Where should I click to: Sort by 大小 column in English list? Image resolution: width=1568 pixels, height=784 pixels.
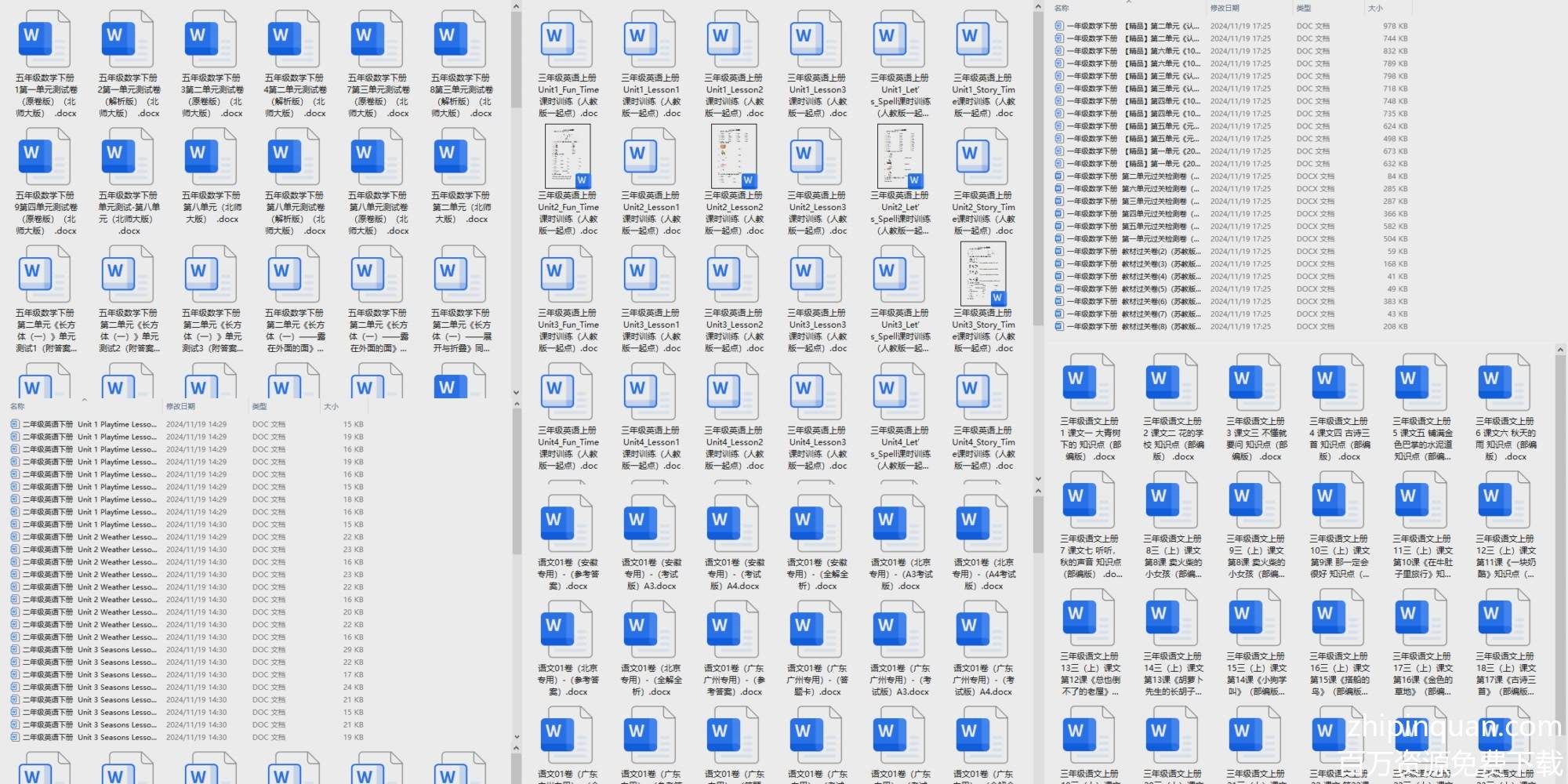coord(332,406)
